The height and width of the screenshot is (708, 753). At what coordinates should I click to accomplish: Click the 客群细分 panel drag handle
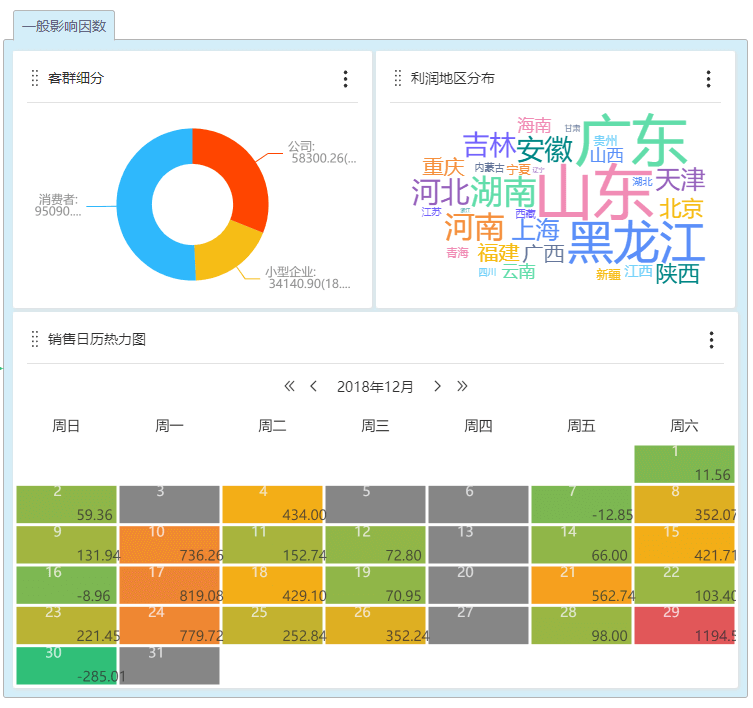[x=35, y=79]
